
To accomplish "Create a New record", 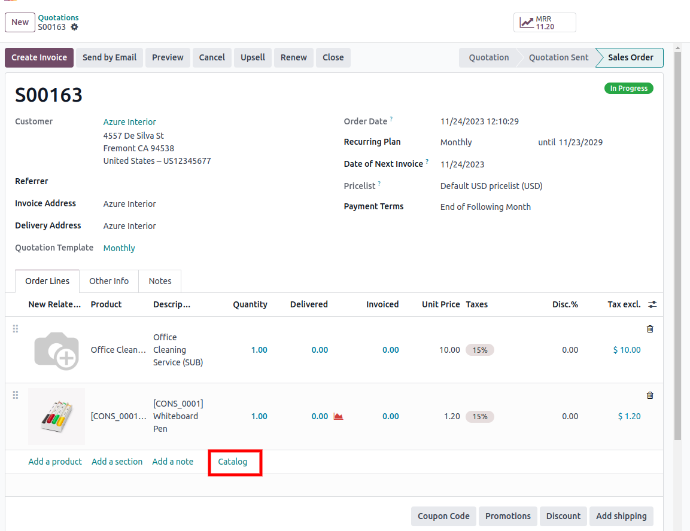I will [20, 22].
